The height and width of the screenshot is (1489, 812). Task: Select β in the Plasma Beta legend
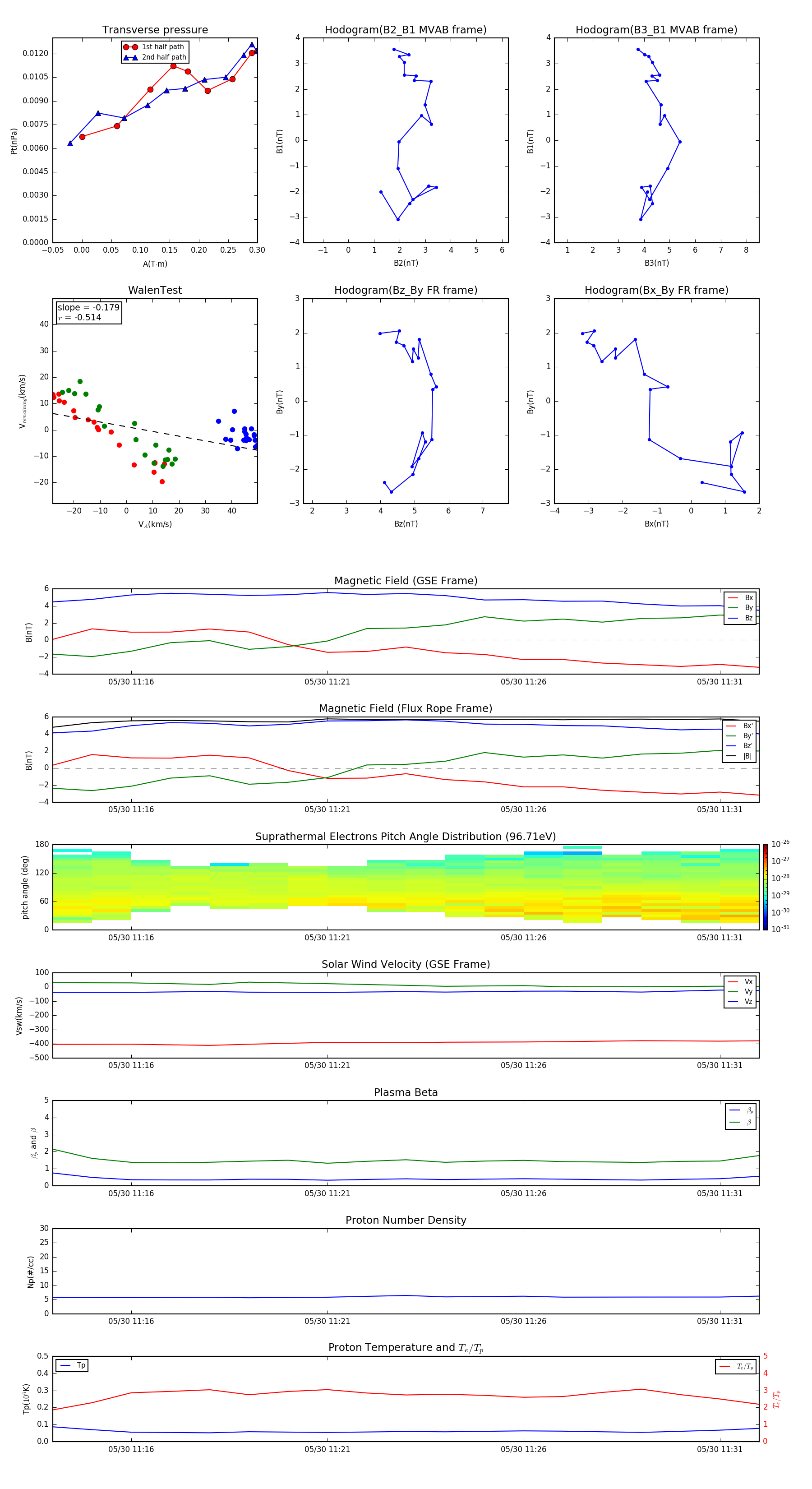point(741,1123)
